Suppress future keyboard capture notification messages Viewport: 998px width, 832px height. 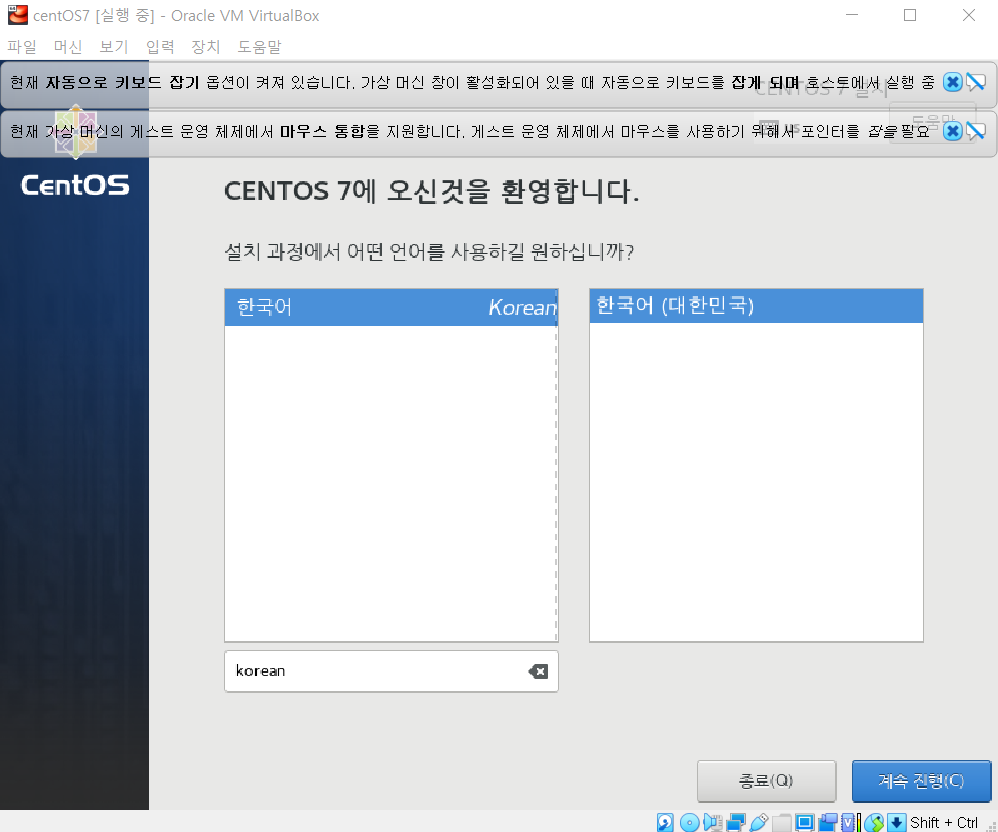976,82
